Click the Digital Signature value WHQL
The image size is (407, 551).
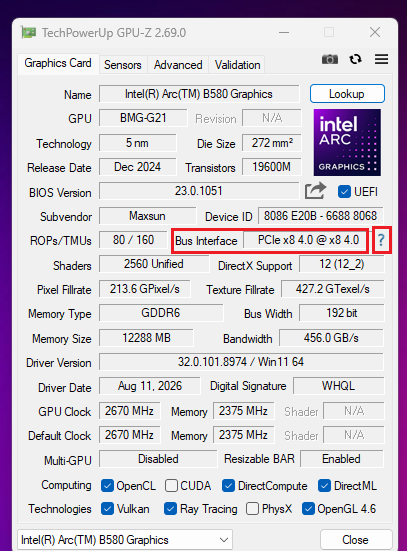[338, 386]
